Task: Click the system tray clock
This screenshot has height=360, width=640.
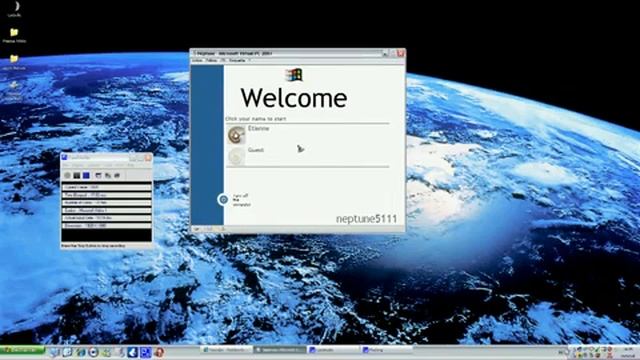Action: tap(627, 352)
